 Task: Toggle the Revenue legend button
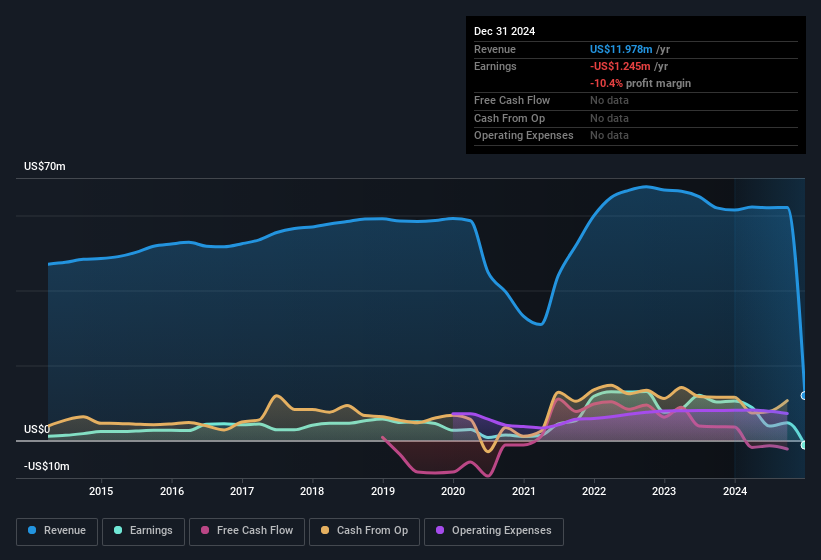coord(57,531)
